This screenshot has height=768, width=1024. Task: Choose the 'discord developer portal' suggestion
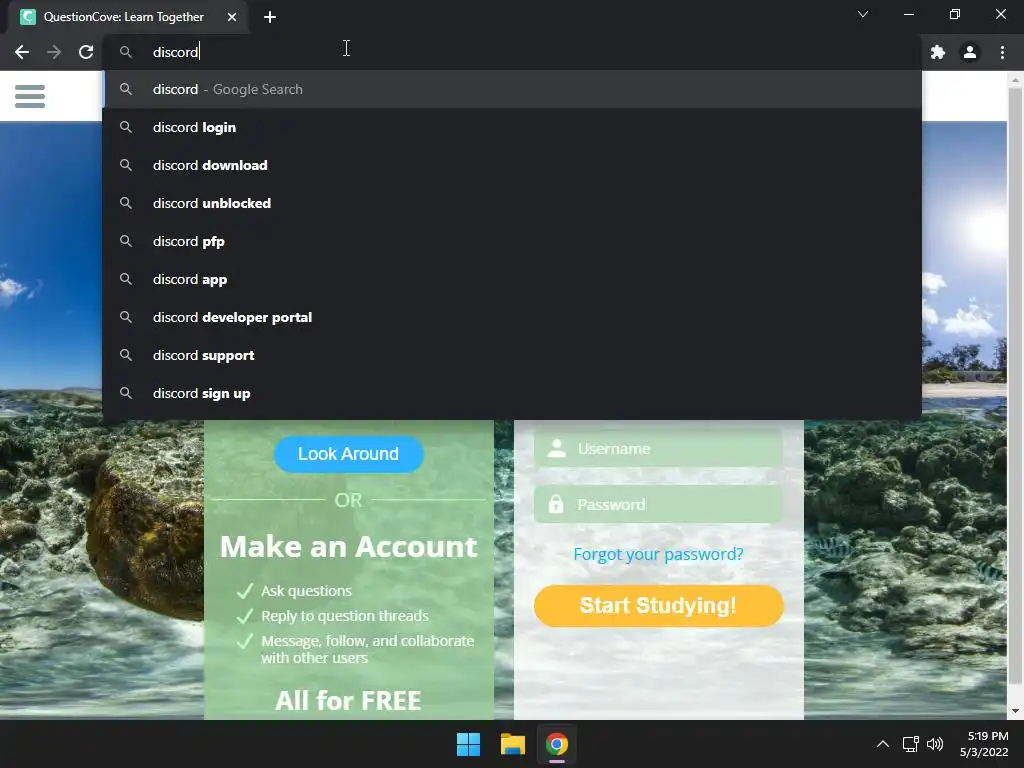pyautogui.click(x=513, y=317)
